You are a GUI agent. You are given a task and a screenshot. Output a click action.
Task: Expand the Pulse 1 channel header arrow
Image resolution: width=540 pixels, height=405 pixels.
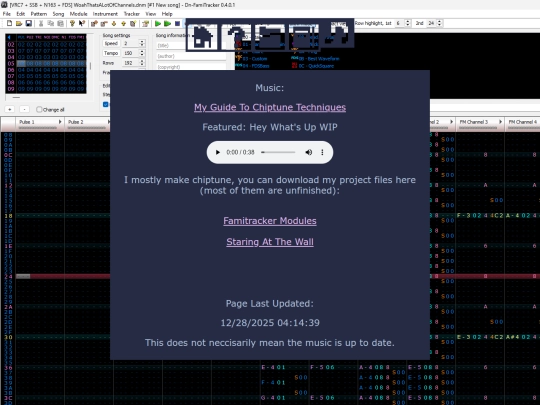point(60,122)
